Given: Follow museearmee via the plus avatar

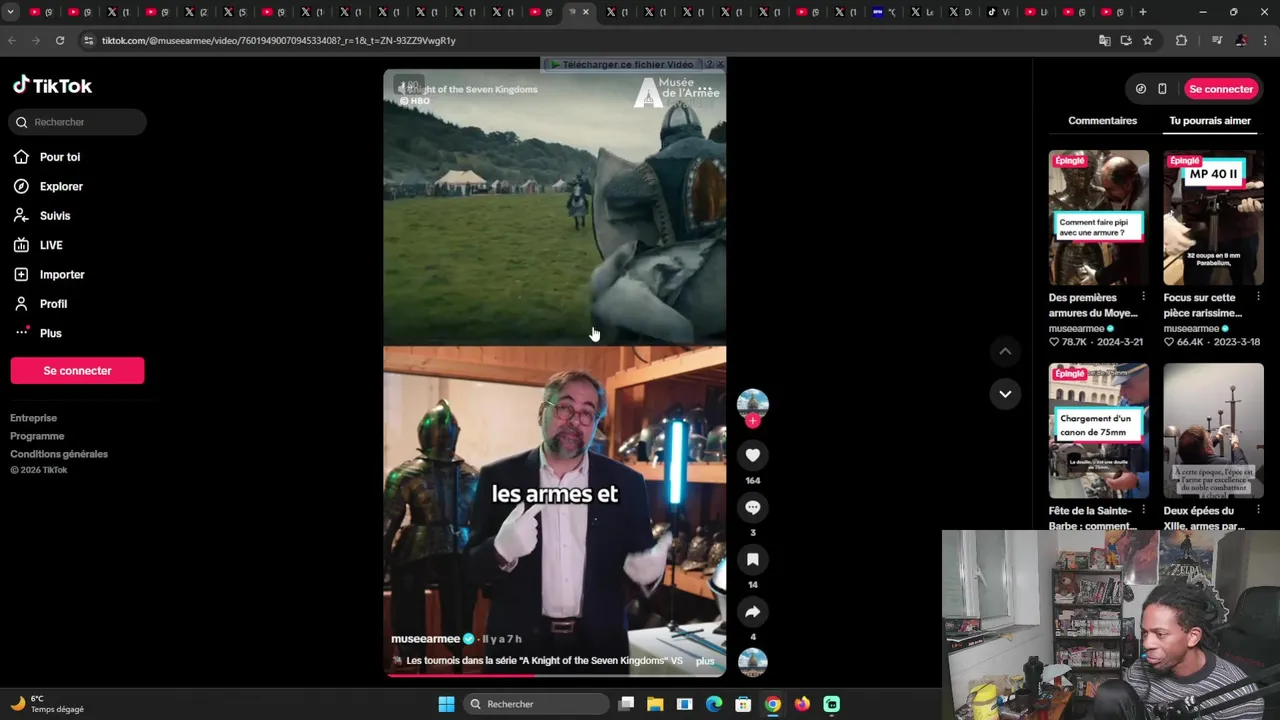Looking at the screenshot, I should tap(753, 421).
